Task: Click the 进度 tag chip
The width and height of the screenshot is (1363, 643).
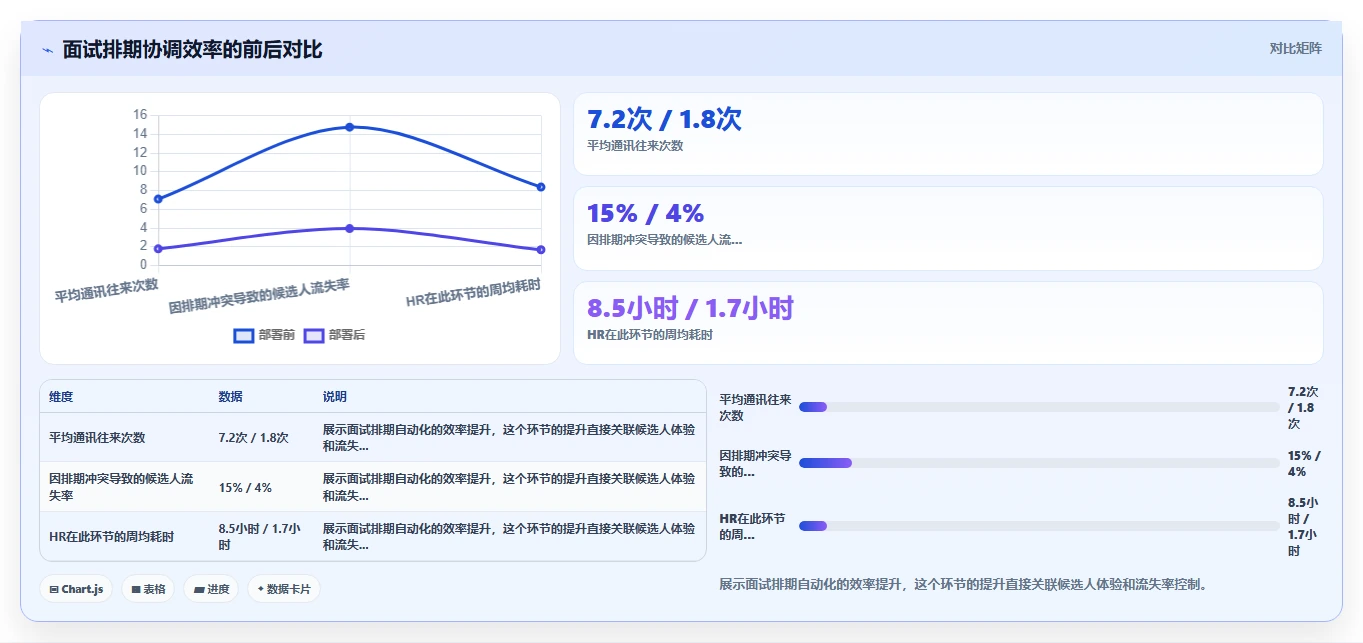Action: (211, 589)
